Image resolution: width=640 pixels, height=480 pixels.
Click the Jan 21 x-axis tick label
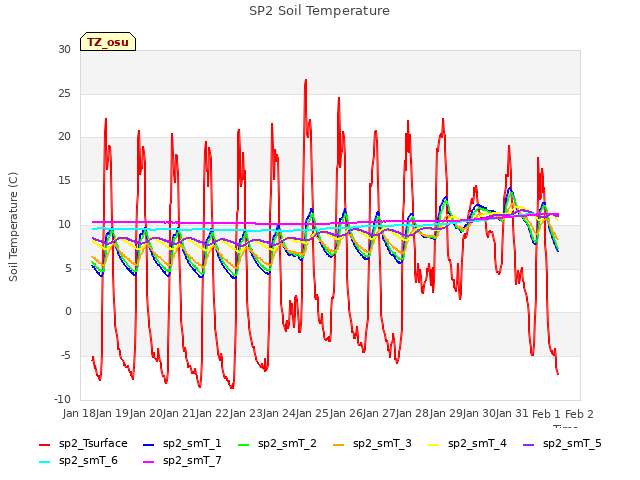click(x=179, y=413)
